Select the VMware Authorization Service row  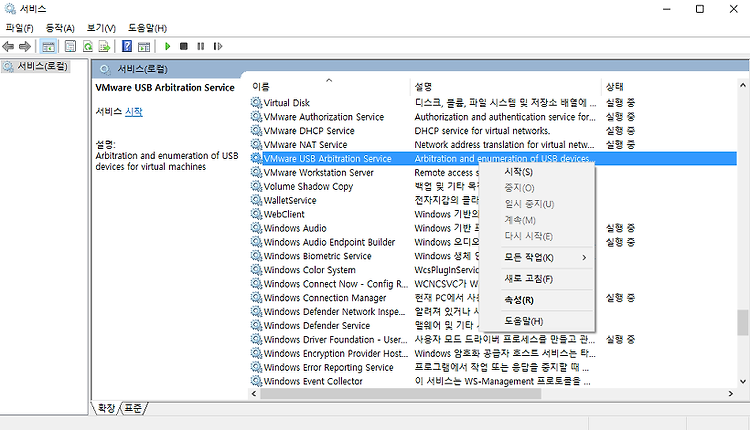[x=493, y=116]
